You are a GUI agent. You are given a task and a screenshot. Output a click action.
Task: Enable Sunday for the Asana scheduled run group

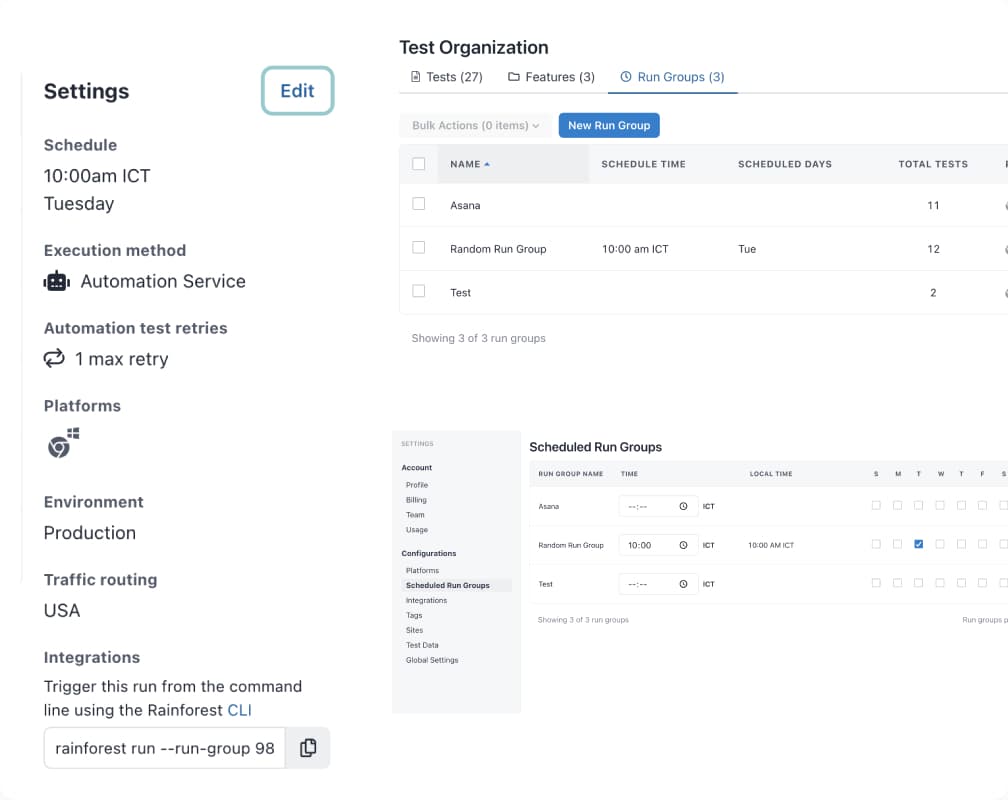point(876,505)
